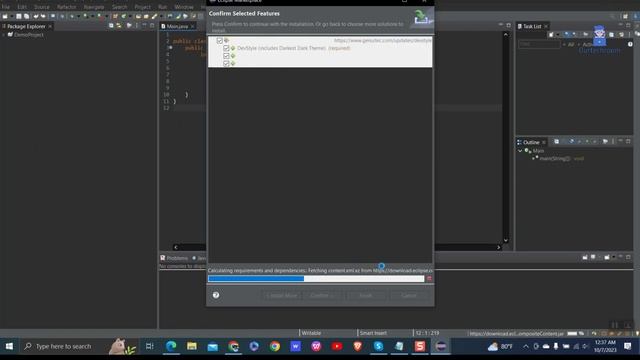The width and height of the screenshot is (640, 360).
Task: Click the blue installation progress bar
Action: point(316,279)
